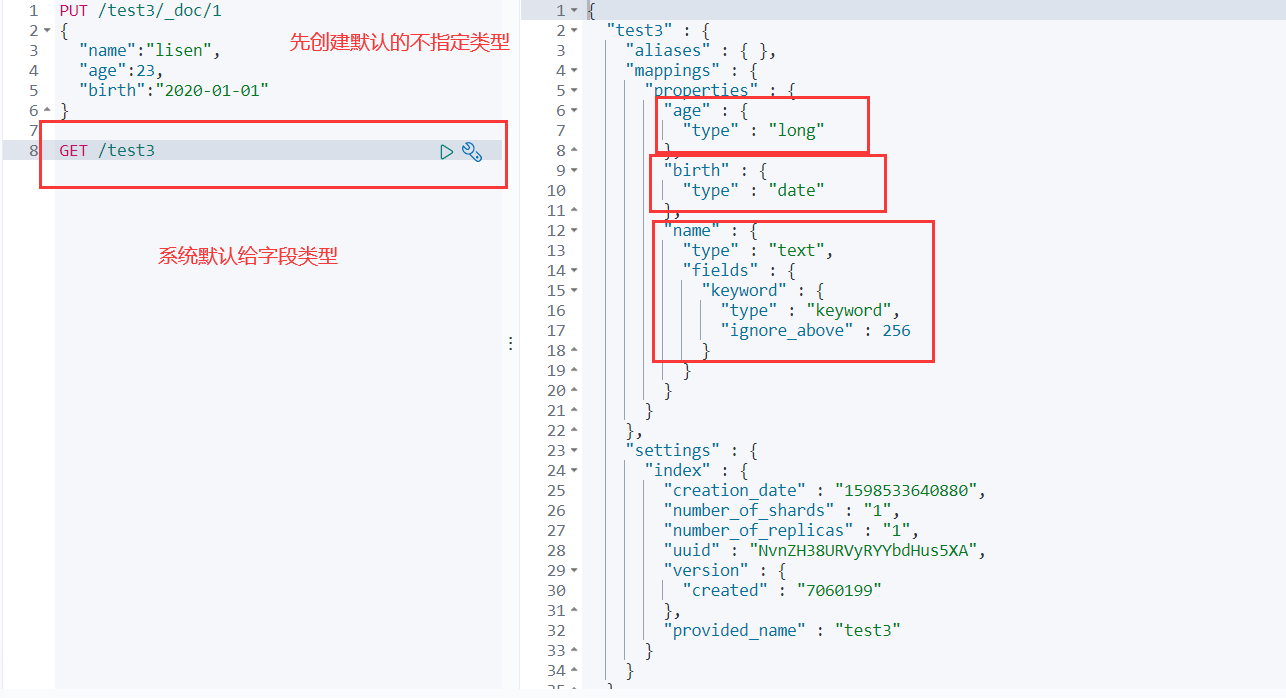Fold the "version" block at response line 29
The width and height of the screenshot is (1286, 698).
click(x=574, y=571)
